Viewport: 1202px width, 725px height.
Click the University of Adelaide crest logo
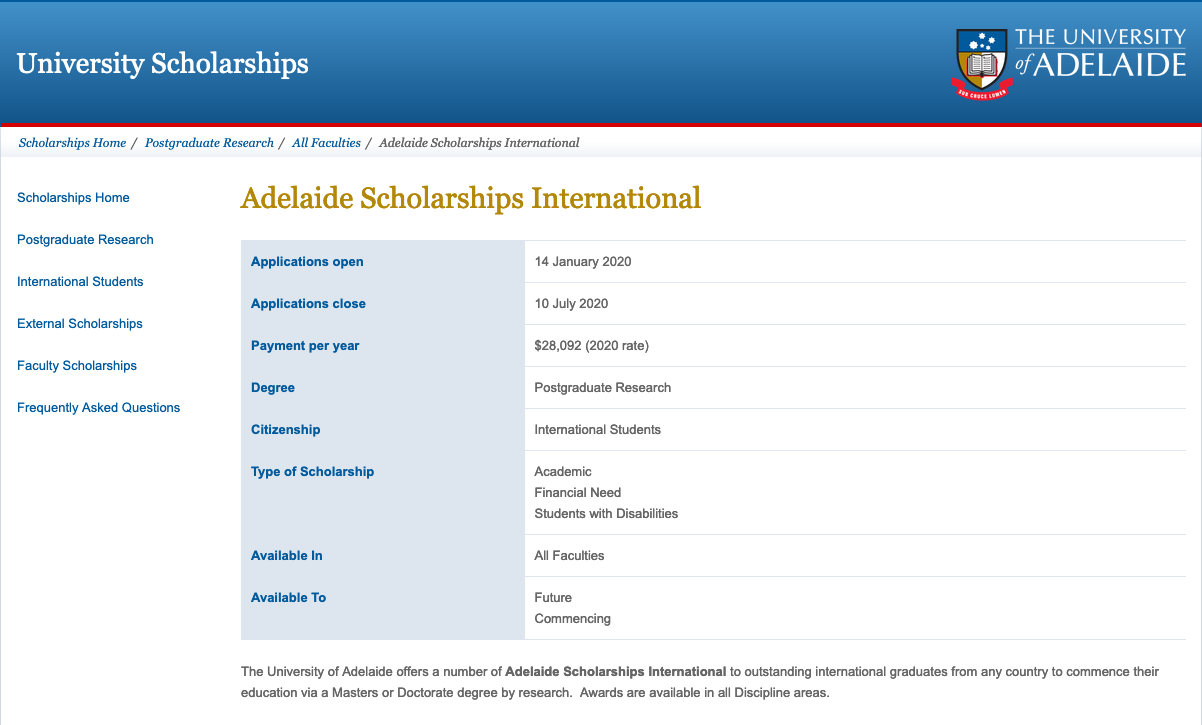[984, 65]
